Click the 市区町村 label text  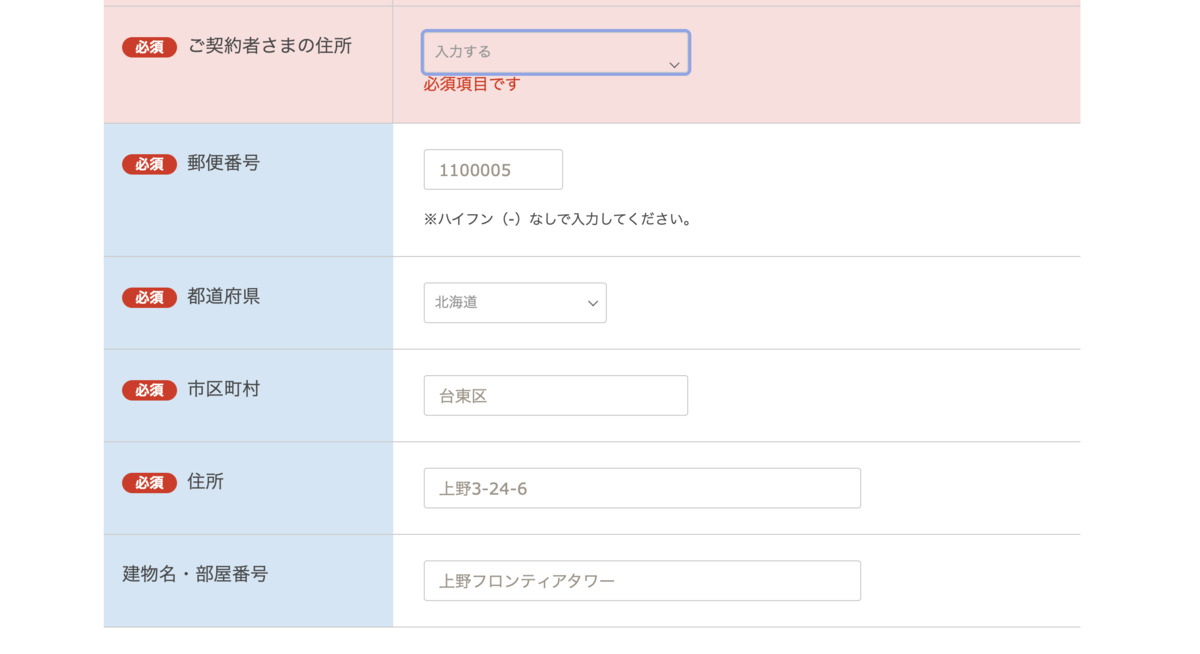(224, 389)
